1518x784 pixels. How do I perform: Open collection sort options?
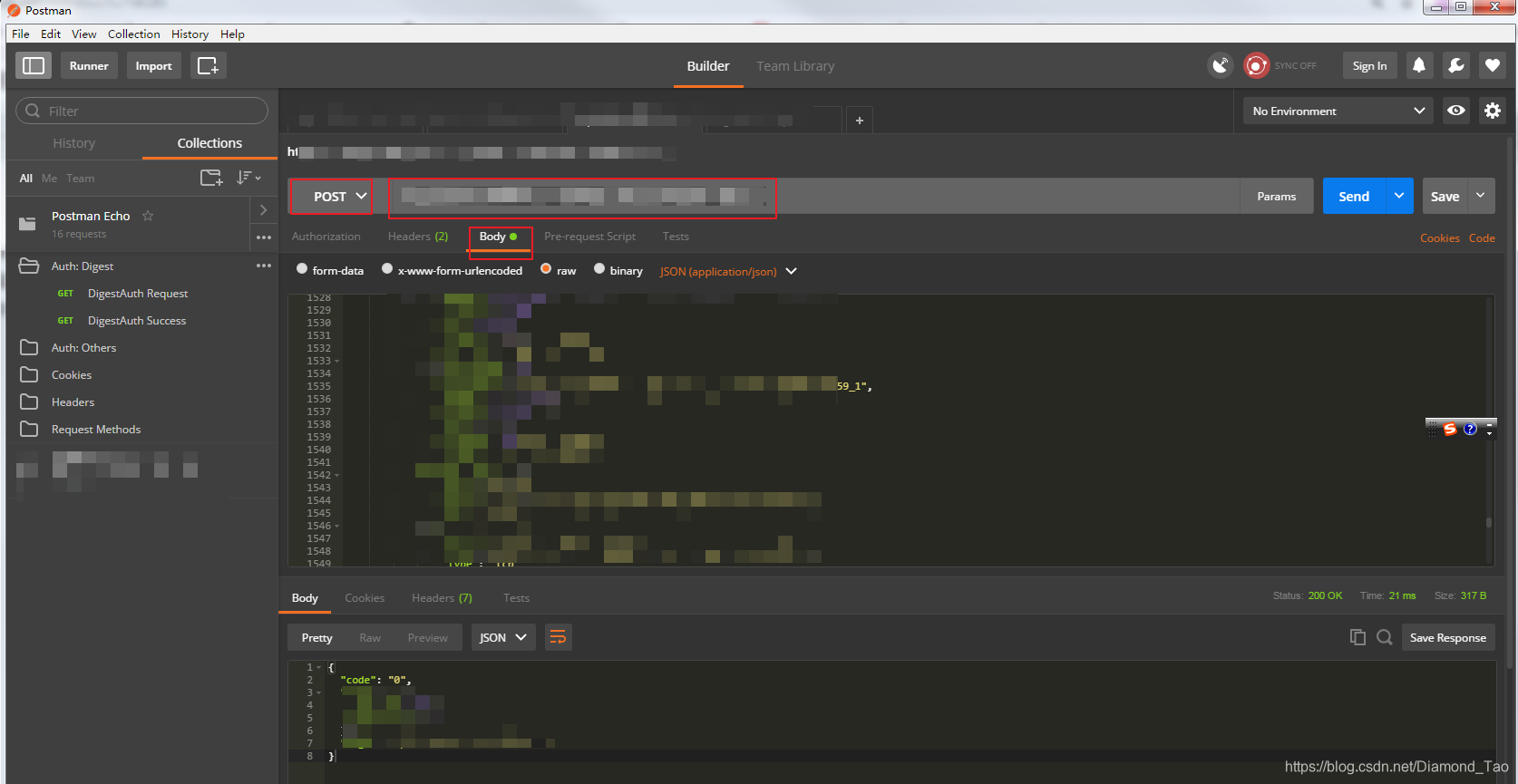click(248, 178)
